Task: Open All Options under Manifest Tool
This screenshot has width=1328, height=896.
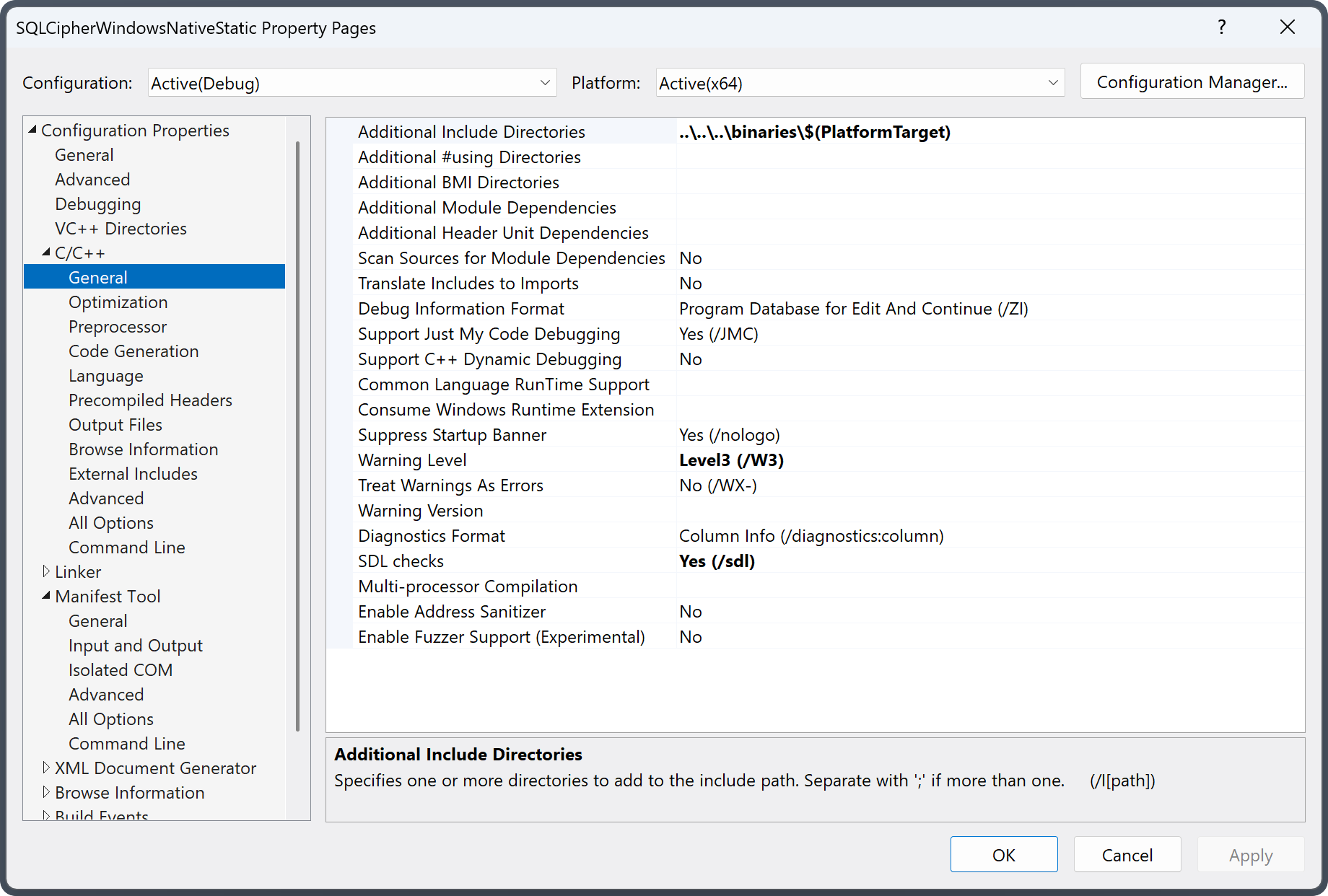Action: coord(111,719)
